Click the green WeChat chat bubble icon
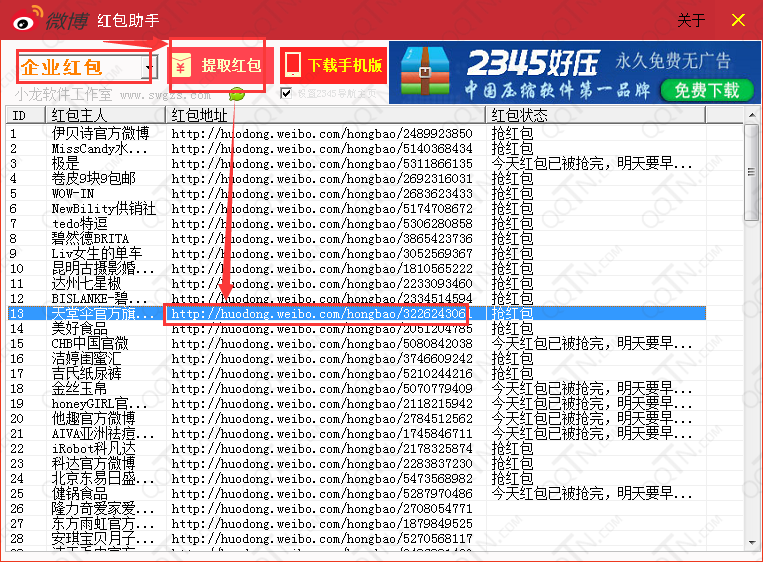 pos(237,94)
